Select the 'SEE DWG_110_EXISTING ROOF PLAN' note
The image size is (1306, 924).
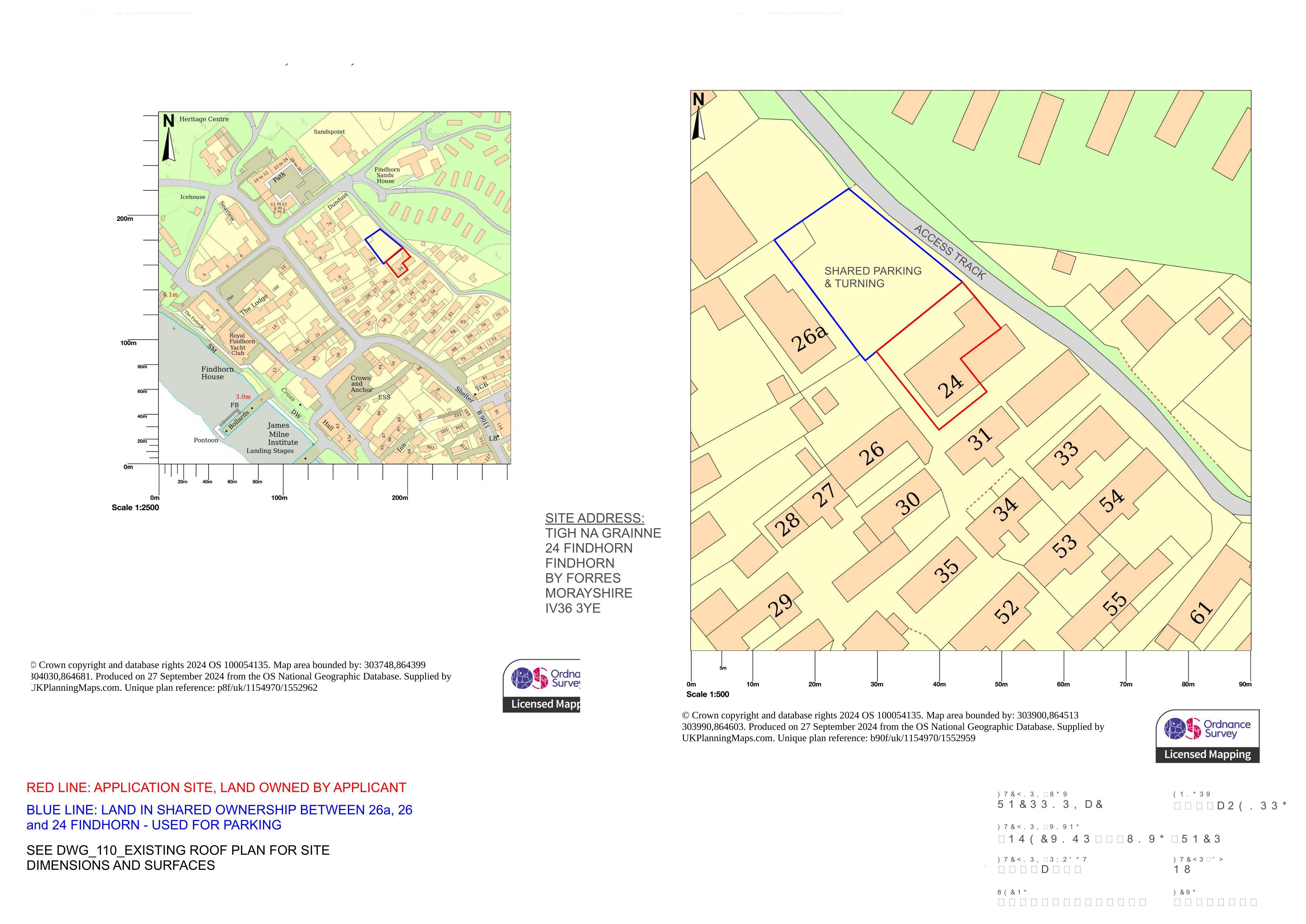(178, 857)
